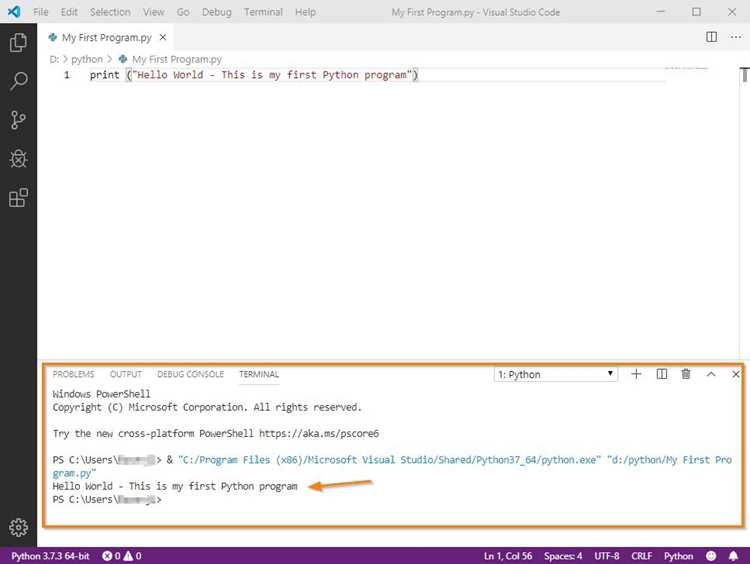Open the Search view in activity bar
Viewport: 750px width, 564px height.
coord(18,81)
